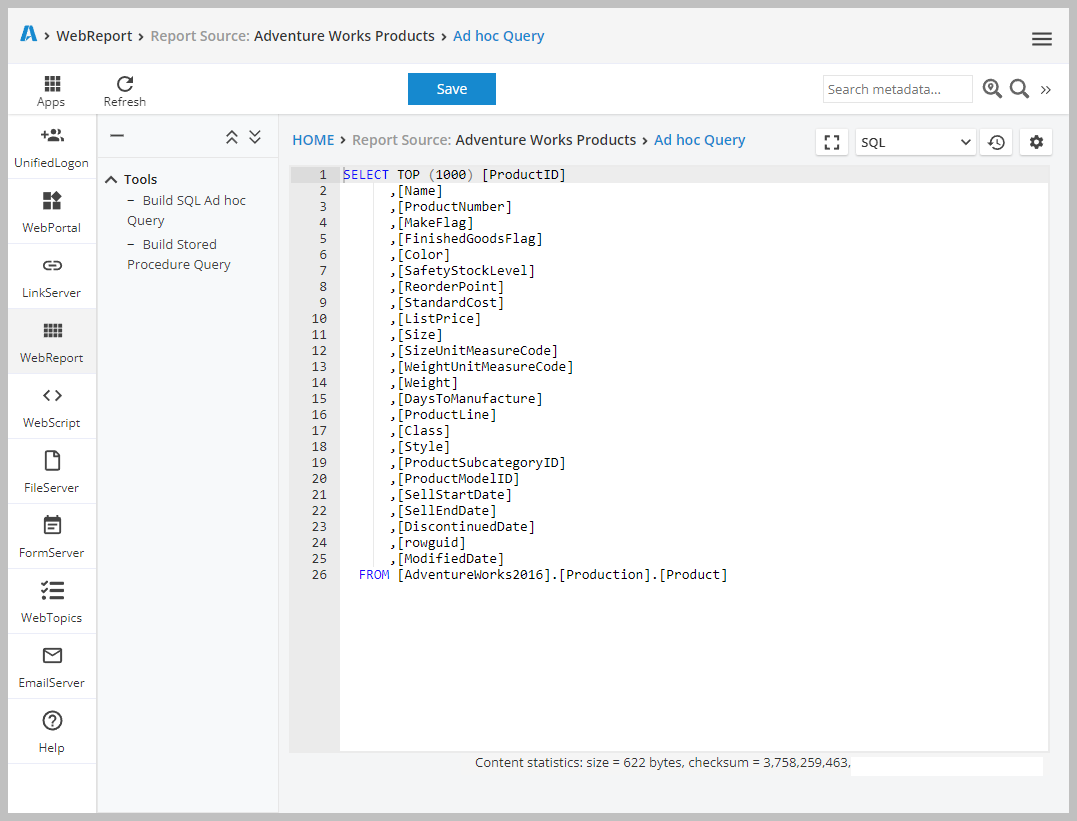Toggle fullscreen editor icon

coord(832,142)
